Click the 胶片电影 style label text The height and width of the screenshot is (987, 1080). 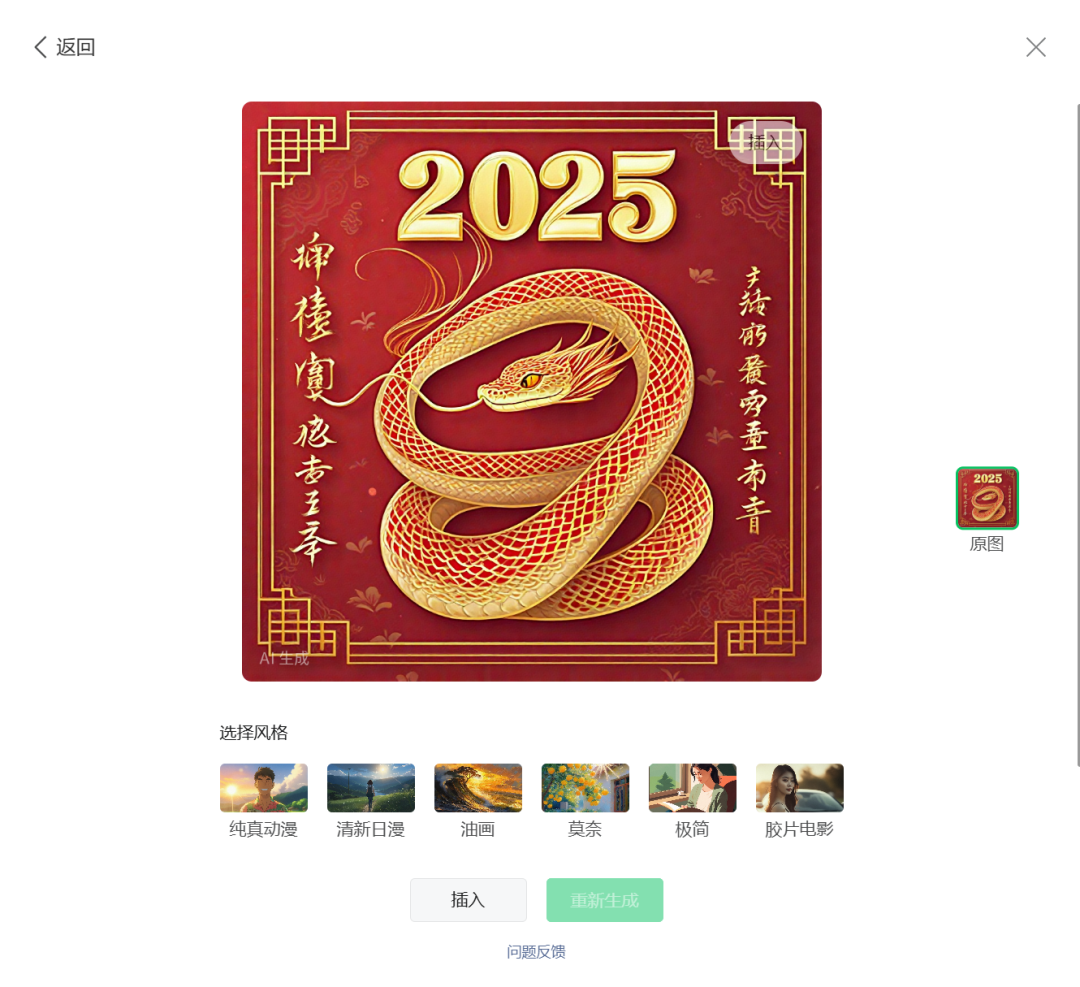(800, 829)
